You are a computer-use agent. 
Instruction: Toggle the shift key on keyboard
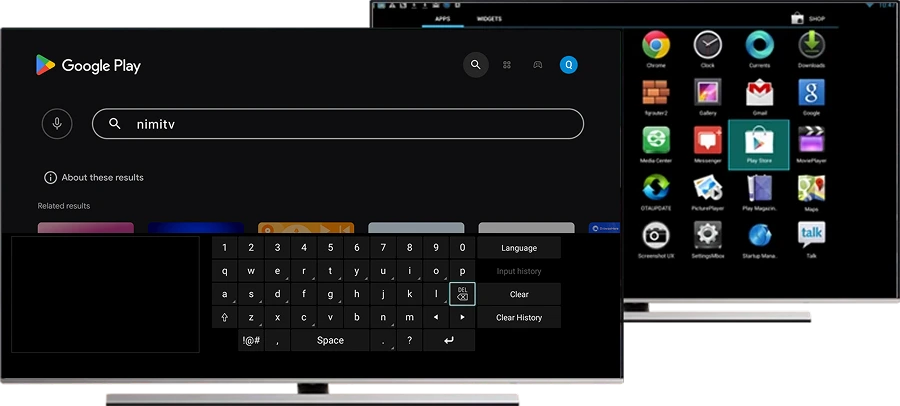[224, 317]
